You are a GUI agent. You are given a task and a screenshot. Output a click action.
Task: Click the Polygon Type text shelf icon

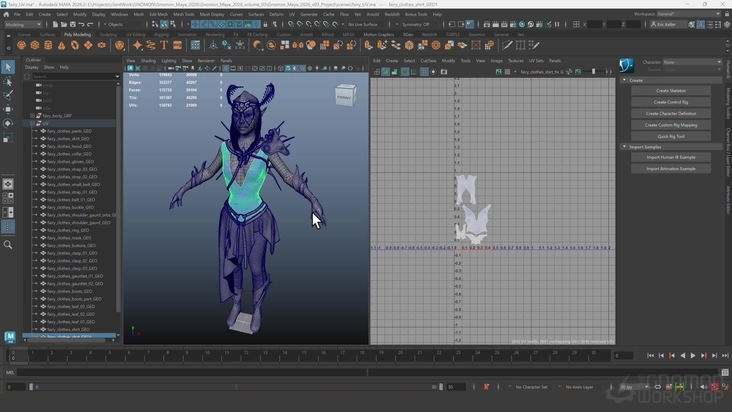164,45
